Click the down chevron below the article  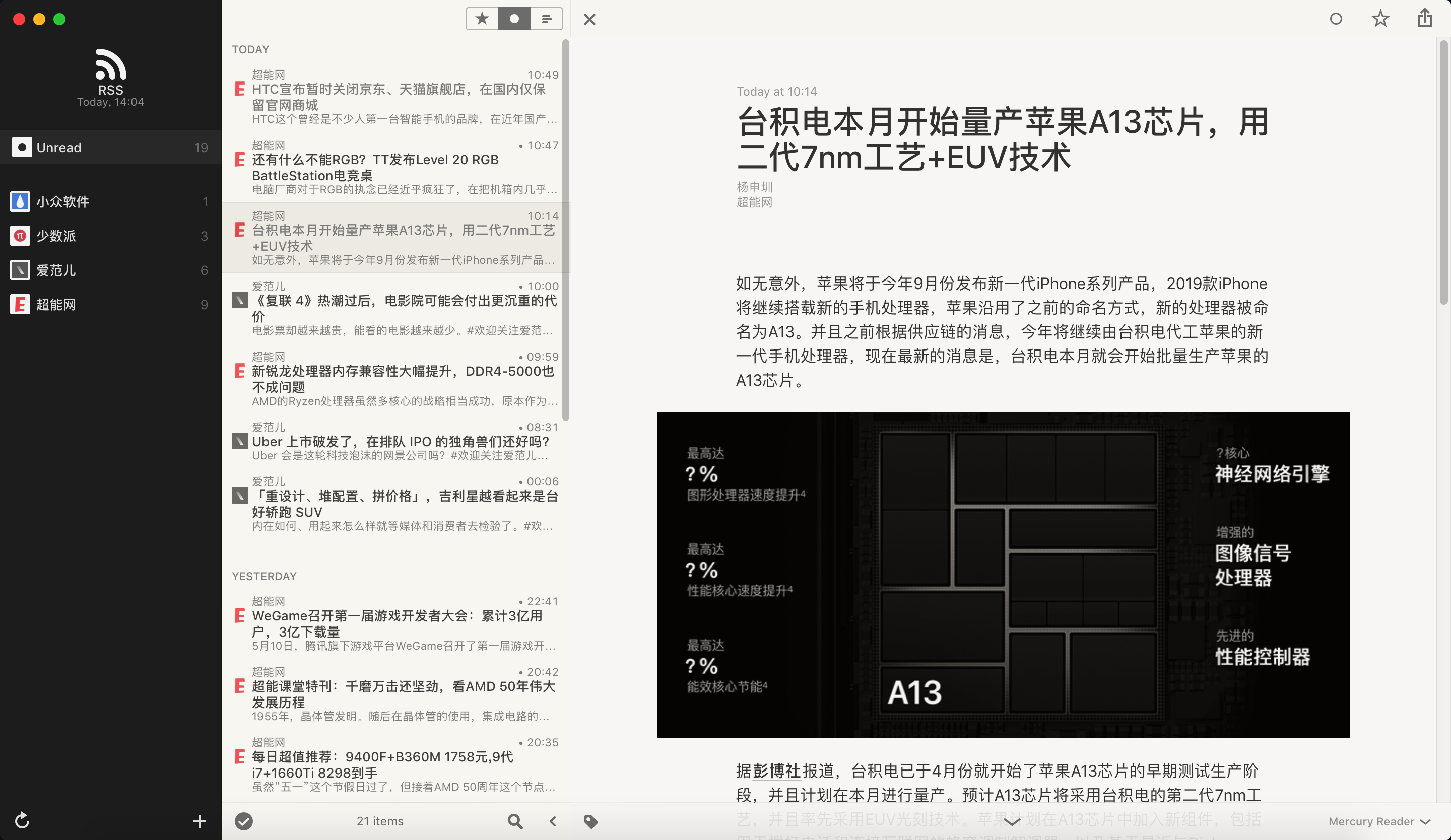tap(1012, 823)
